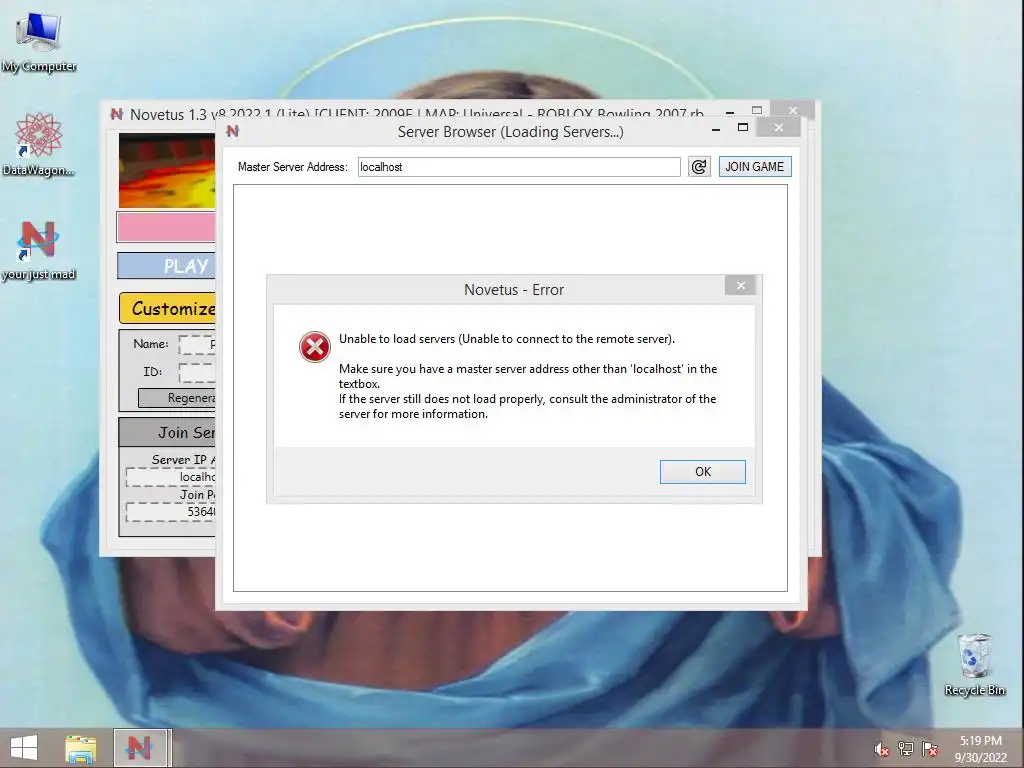Click the ID input field in launcher
1024x768 pixels.
(197, 372)
